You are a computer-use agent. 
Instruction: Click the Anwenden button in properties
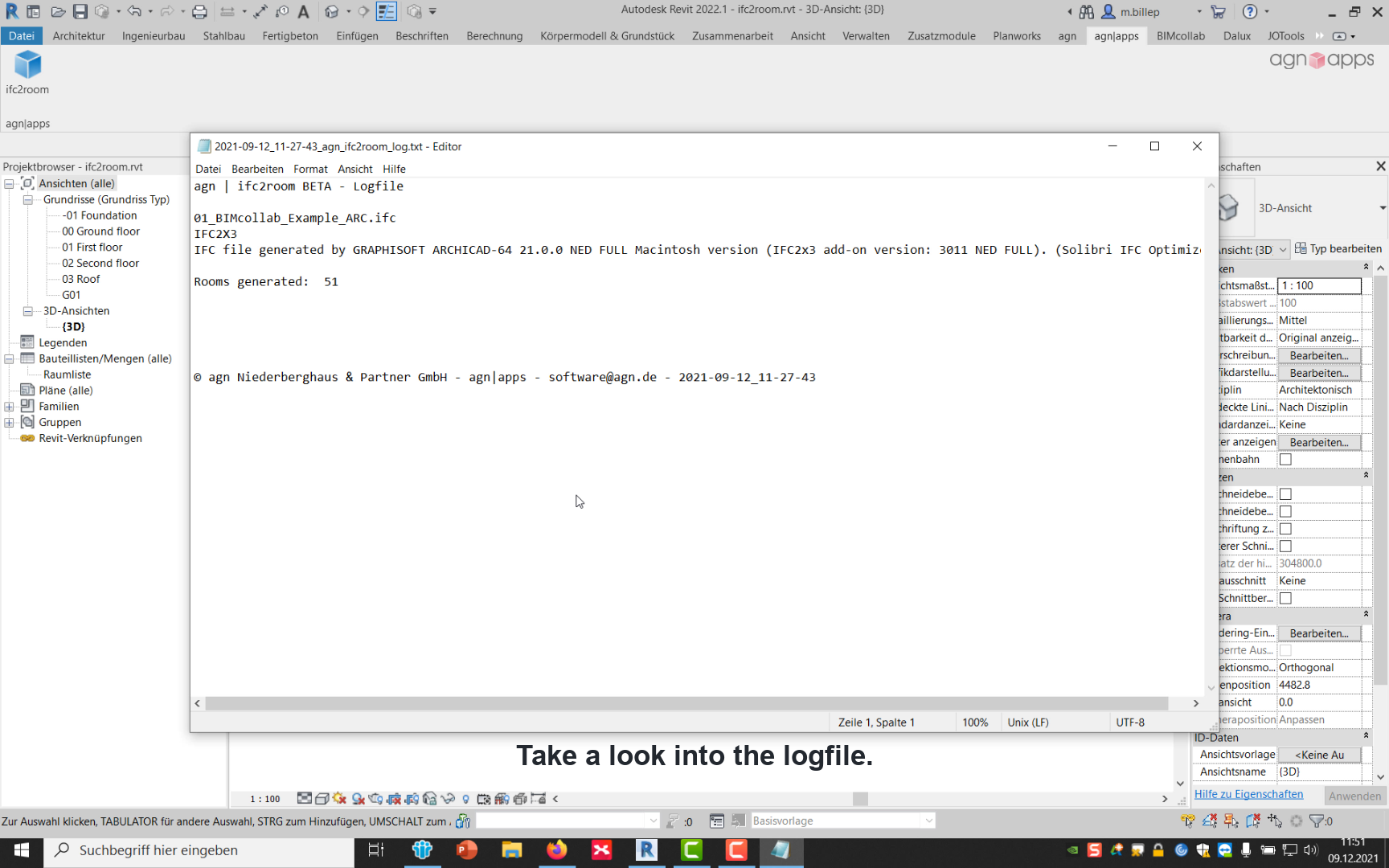[x=1354, y=796]
